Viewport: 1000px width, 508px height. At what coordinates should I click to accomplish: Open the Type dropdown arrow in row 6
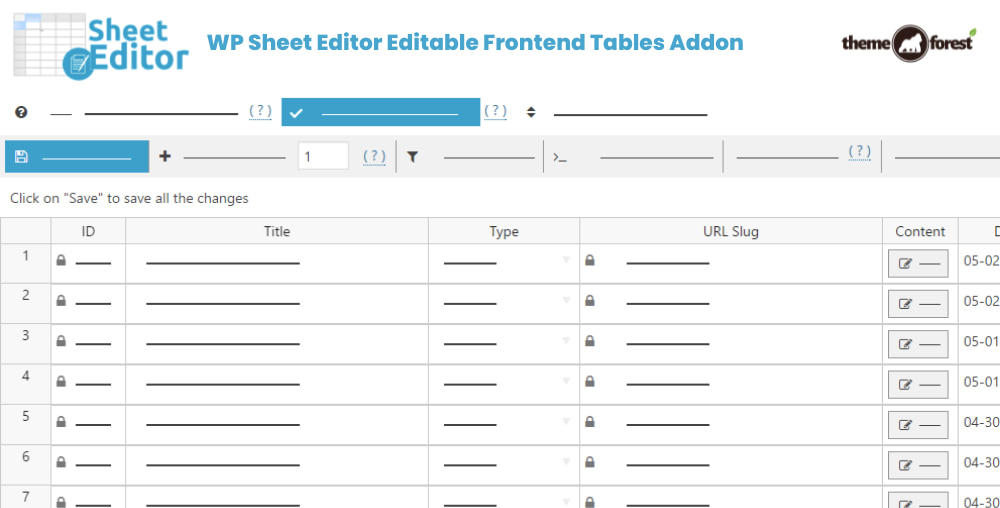566,462
